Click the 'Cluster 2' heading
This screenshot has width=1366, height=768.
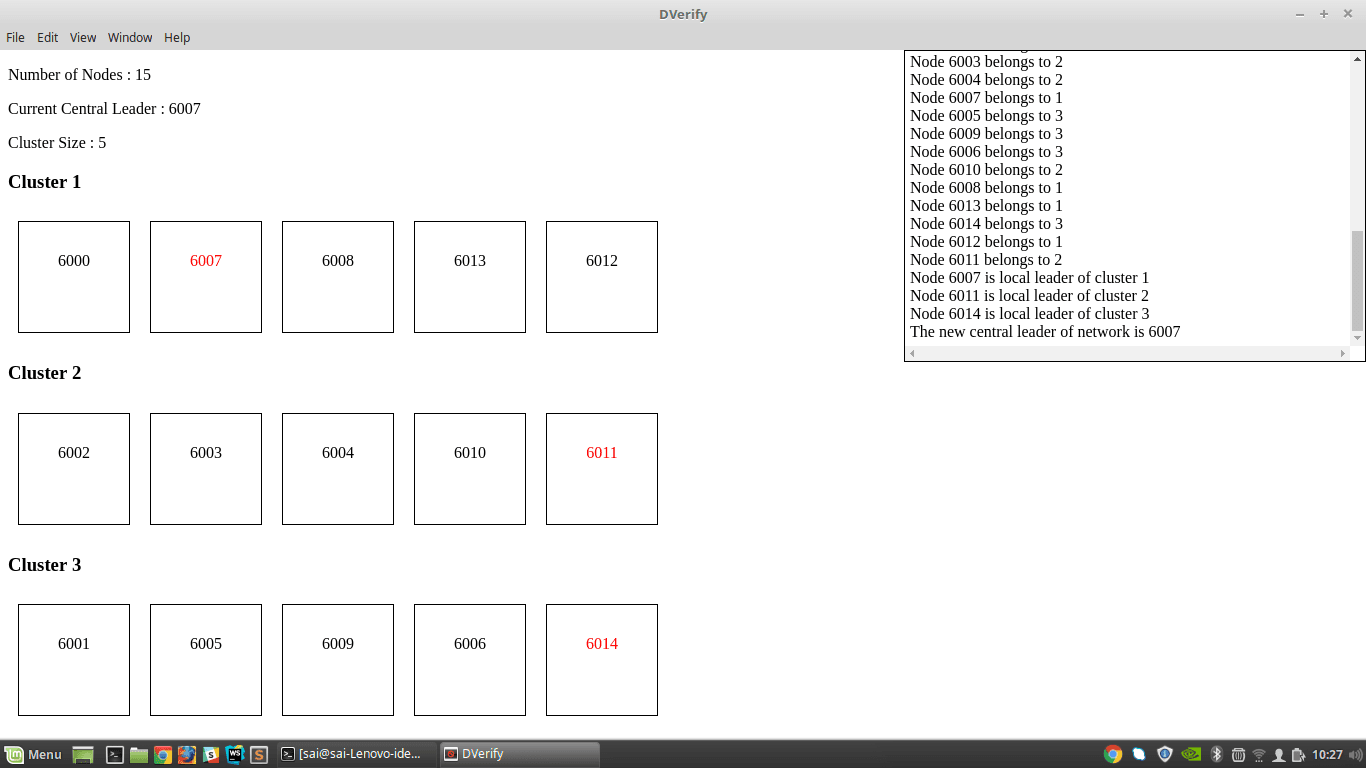click(45, 373)
